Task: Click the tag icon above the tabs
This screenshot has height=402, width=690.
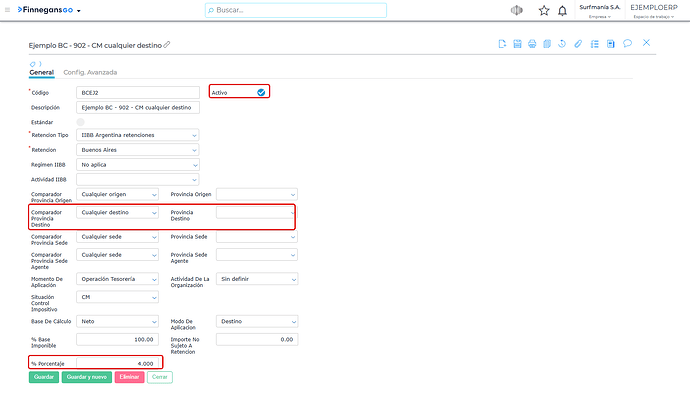Action: [33, 64]
